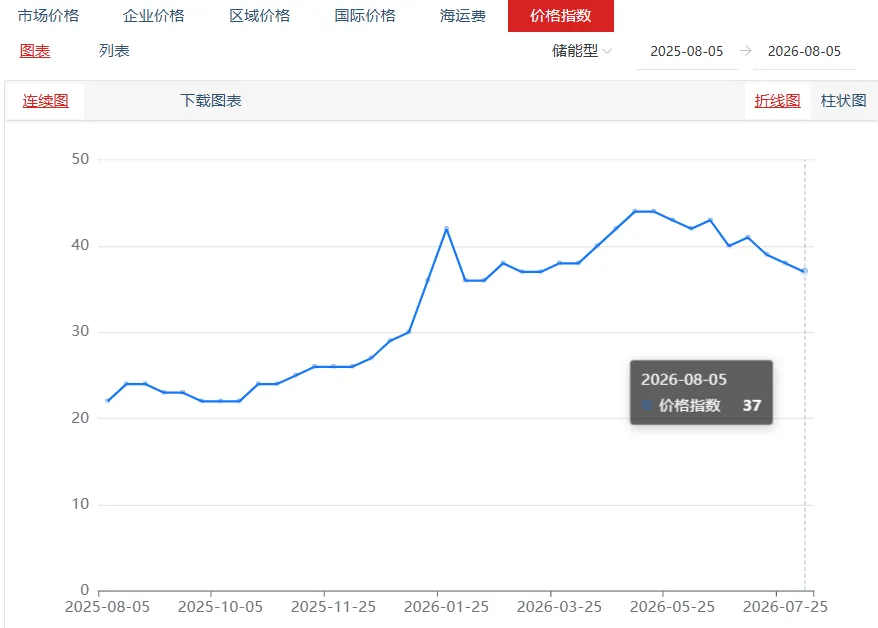Click the y-axis label 30
This screenshot has height=628, width=878.
click(81, 331)
